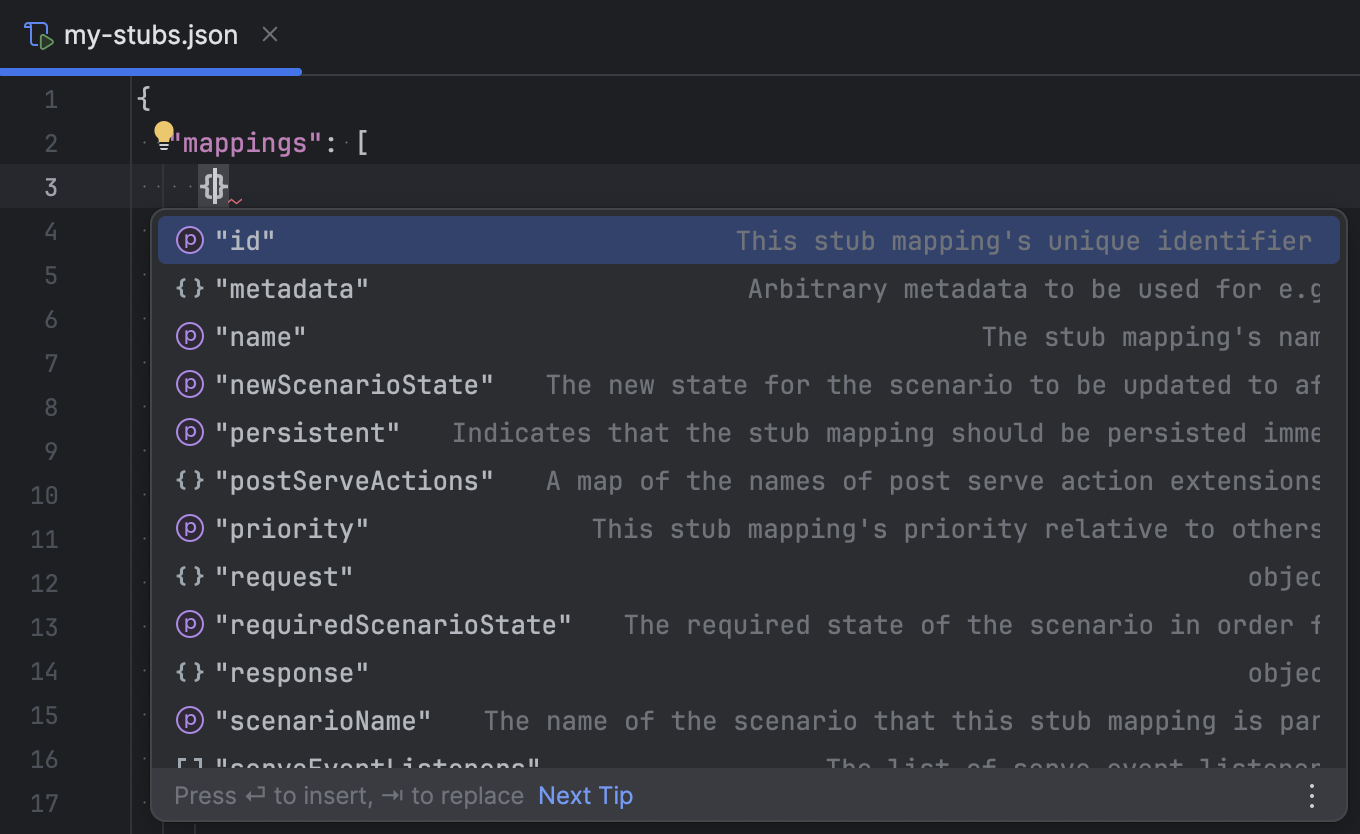The height and width of the screenshot is (834, 1360).
Task: Click the blue progress bar under the tab
Action: click(150, 71)
